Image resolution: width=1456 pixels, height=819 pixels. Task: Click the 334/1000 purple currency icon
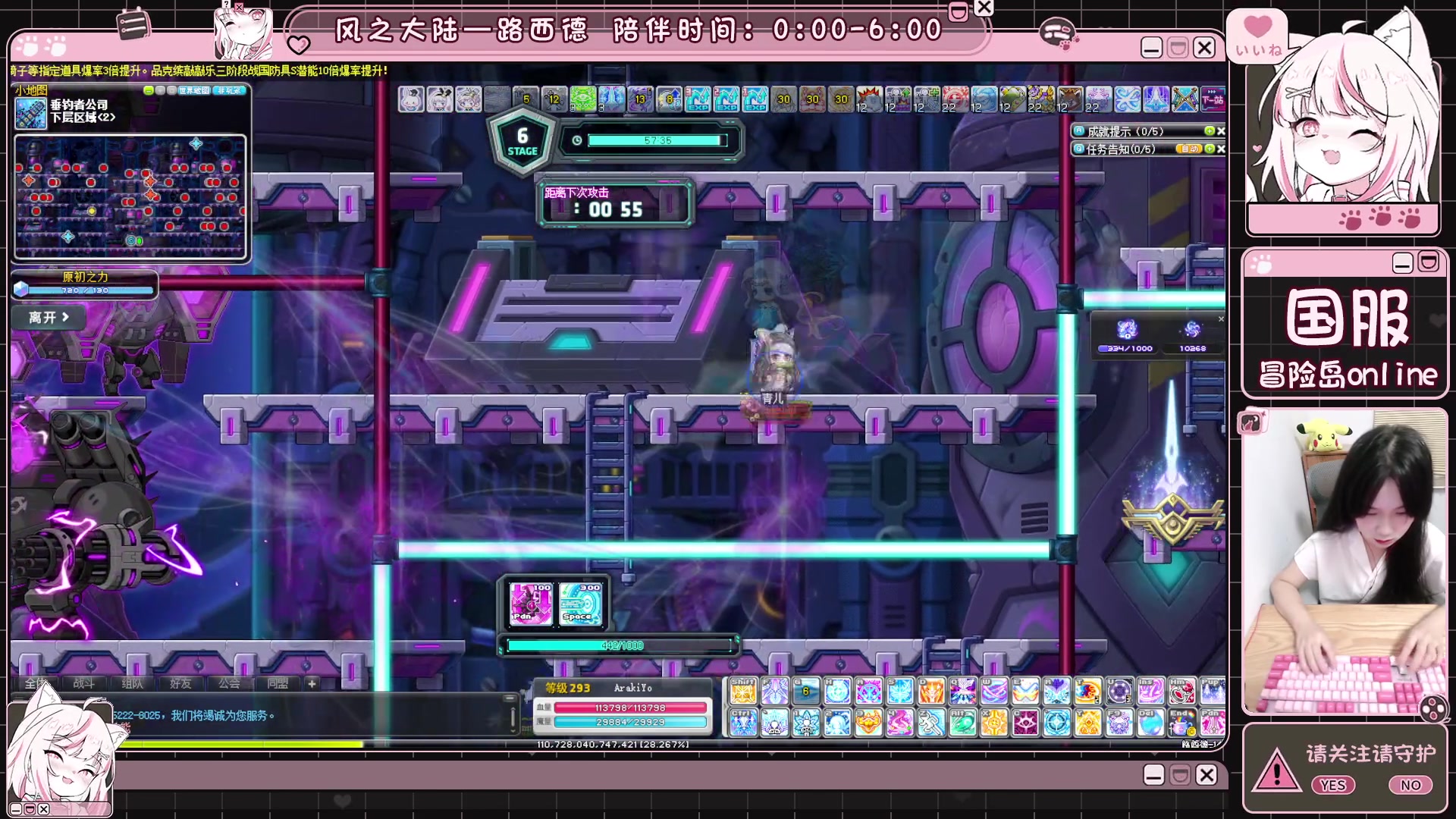tap(1126, 329)
